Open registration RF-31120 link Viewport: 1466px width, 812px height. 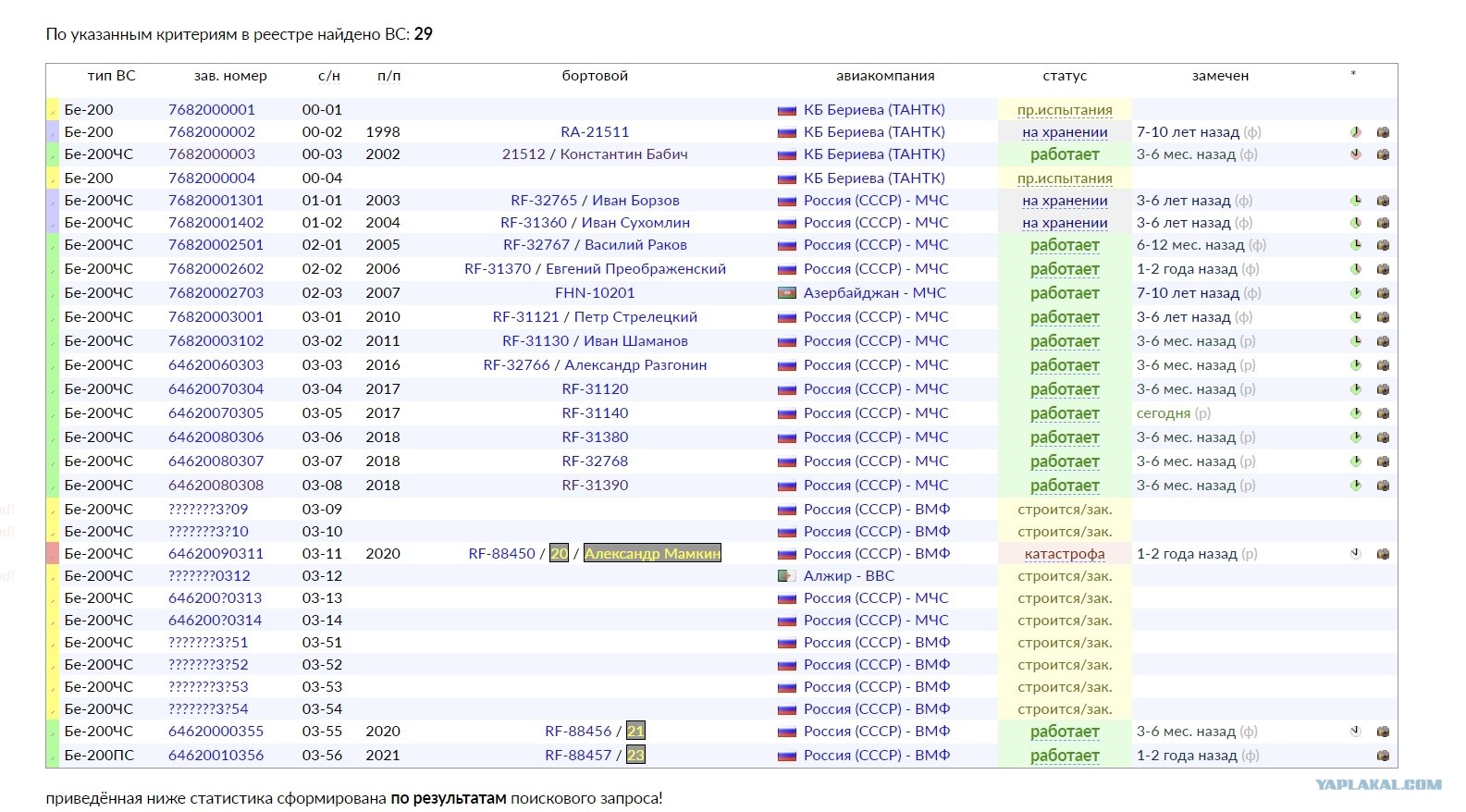tap(595, 389)
